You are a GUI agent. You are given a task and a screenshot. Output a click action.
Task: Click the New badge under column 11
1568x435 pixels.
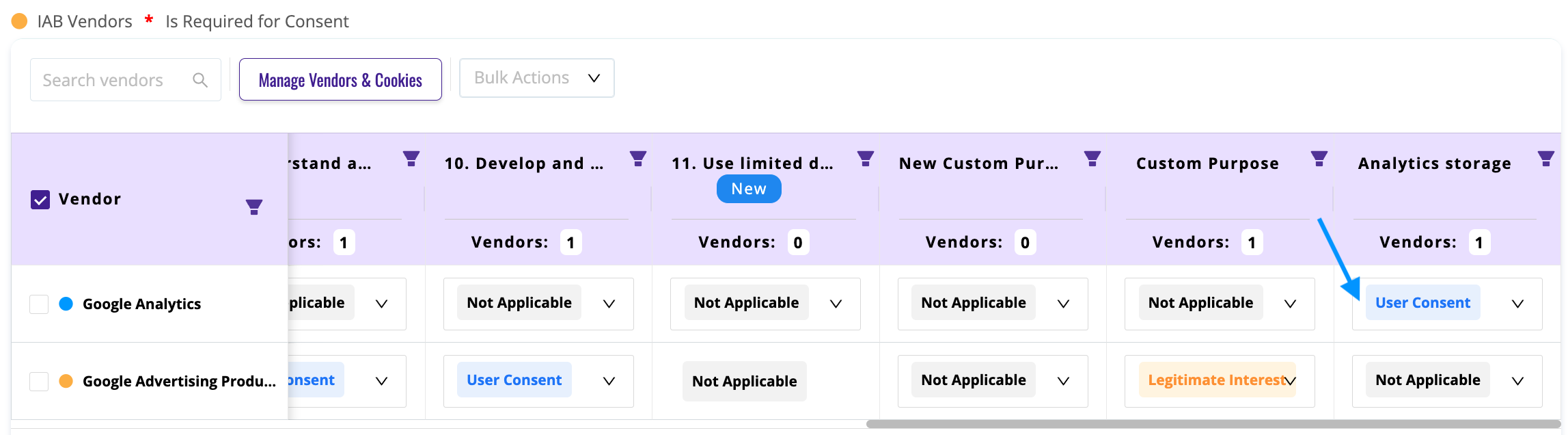(749, 189)
